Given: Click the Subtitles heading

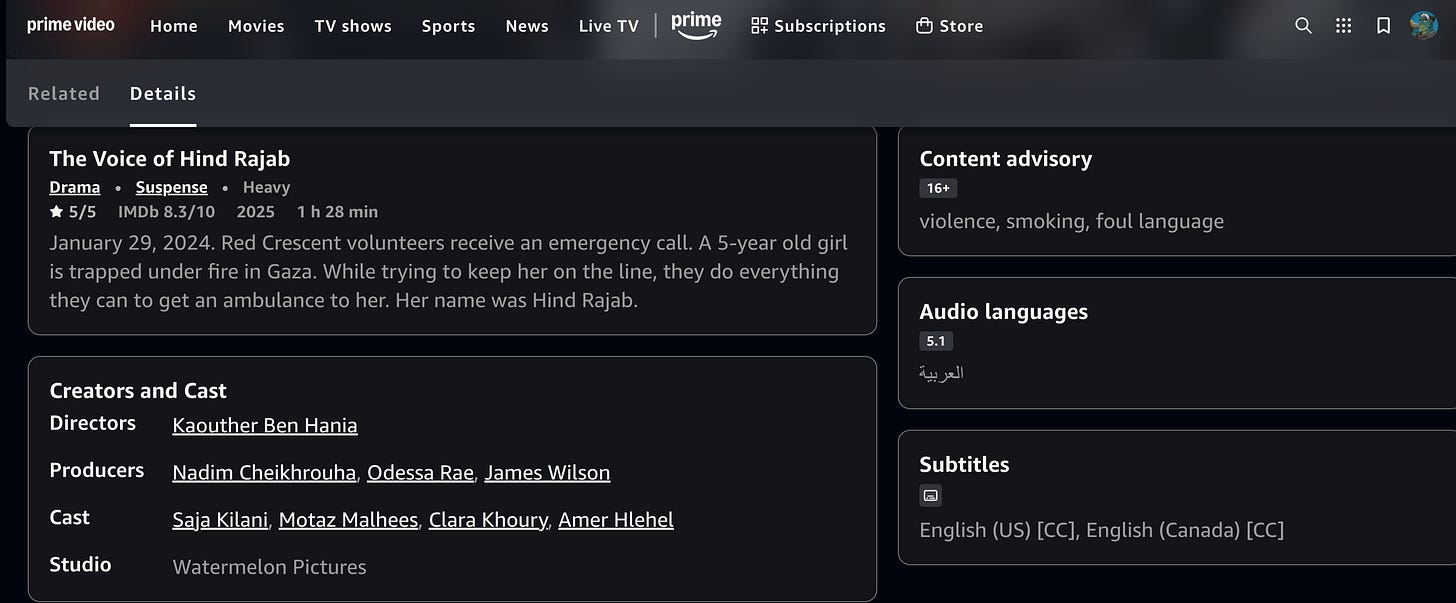Looking at the screenshot, I should (x=964, y=464).
